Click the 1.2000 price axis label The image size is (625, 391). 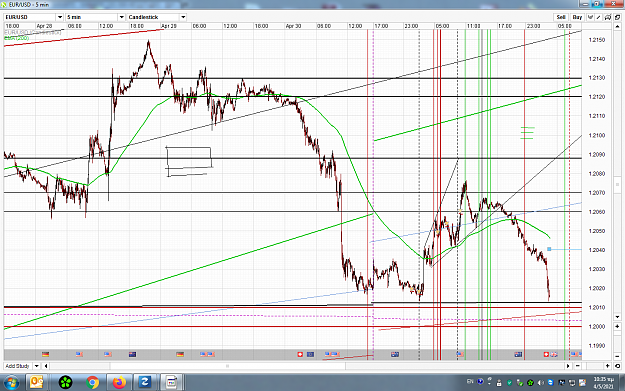pyautogui.click(x=597, y=326)
